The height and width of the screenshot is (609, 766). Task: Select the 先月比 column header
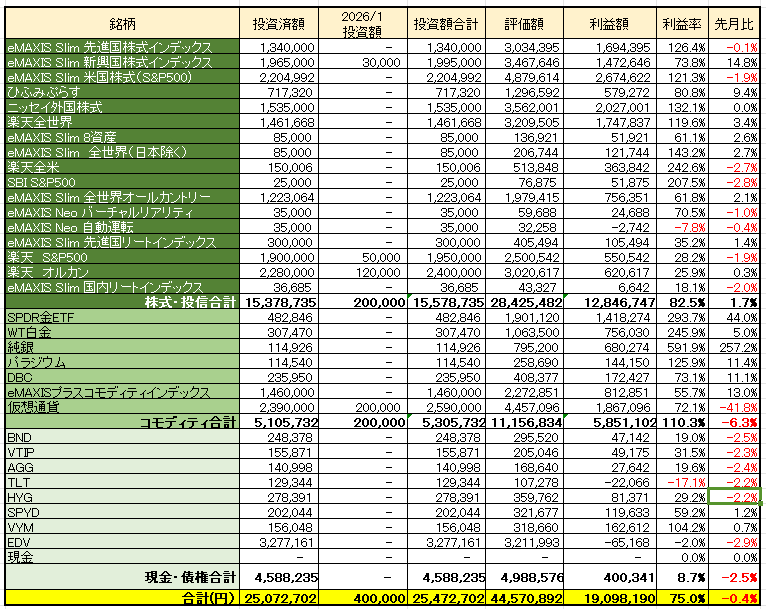click(735, 23)
